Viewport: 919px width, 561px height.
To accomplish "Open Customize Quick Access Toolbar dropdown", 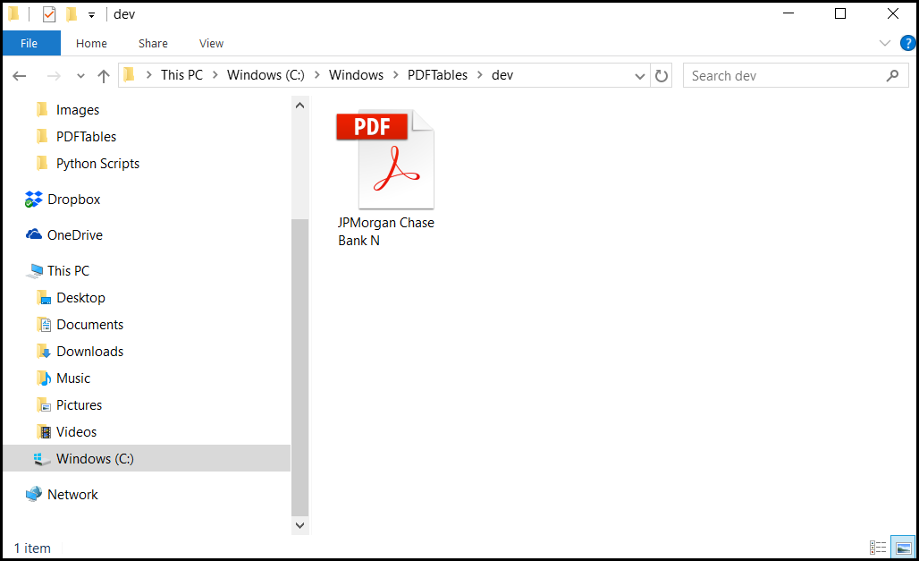I will [x=91, y=15].
